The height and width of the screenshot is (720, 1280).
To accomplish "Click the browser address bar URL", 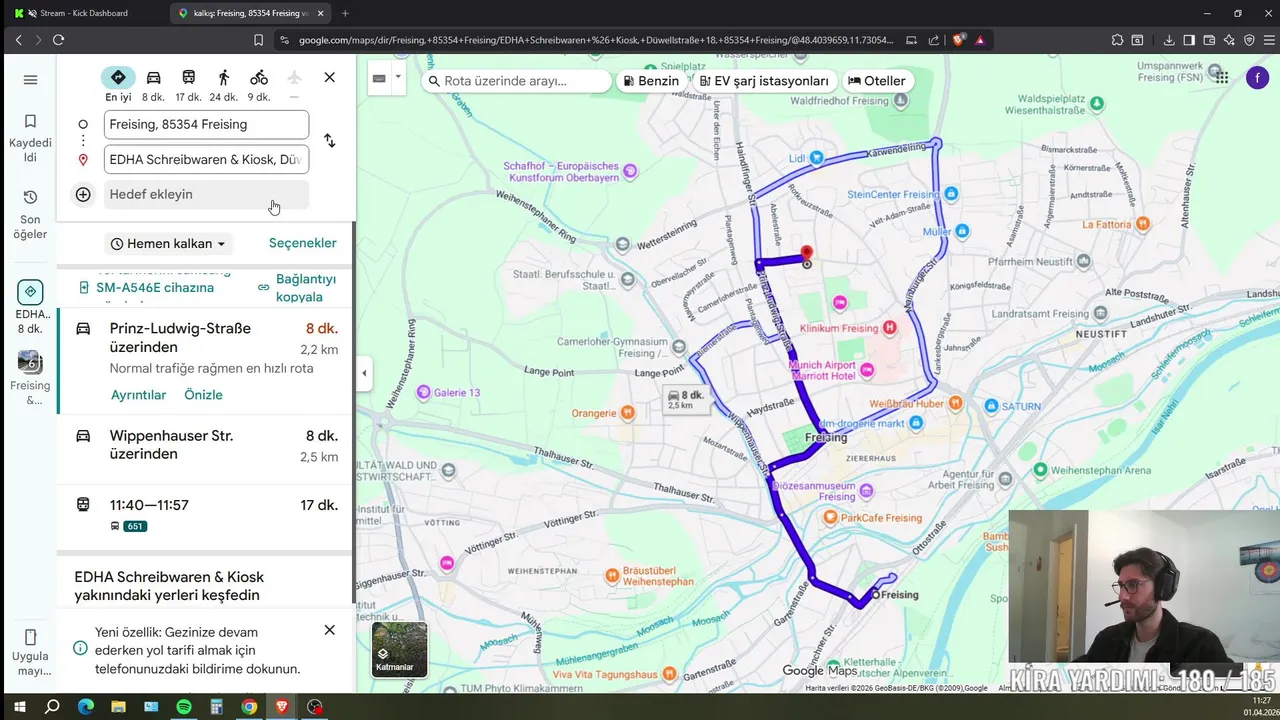I will tap(596, 40).
